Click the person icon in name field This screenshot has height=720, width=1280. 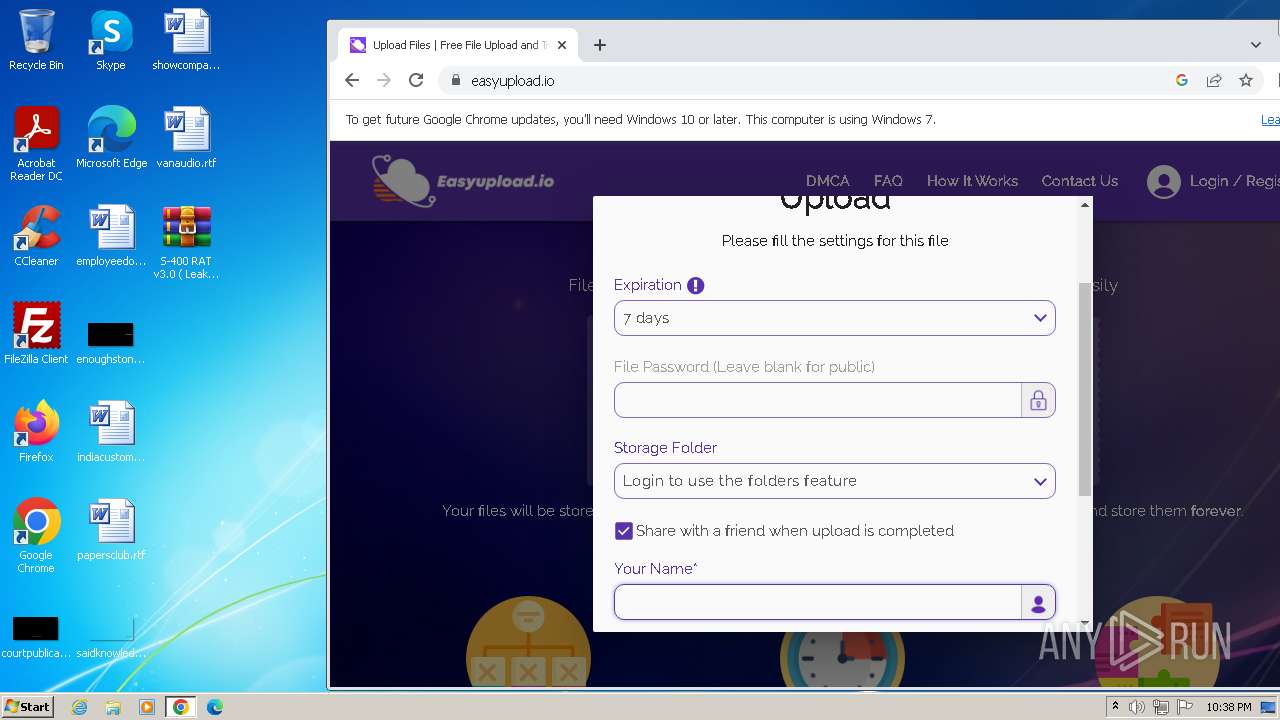[x=1038, y=603]
